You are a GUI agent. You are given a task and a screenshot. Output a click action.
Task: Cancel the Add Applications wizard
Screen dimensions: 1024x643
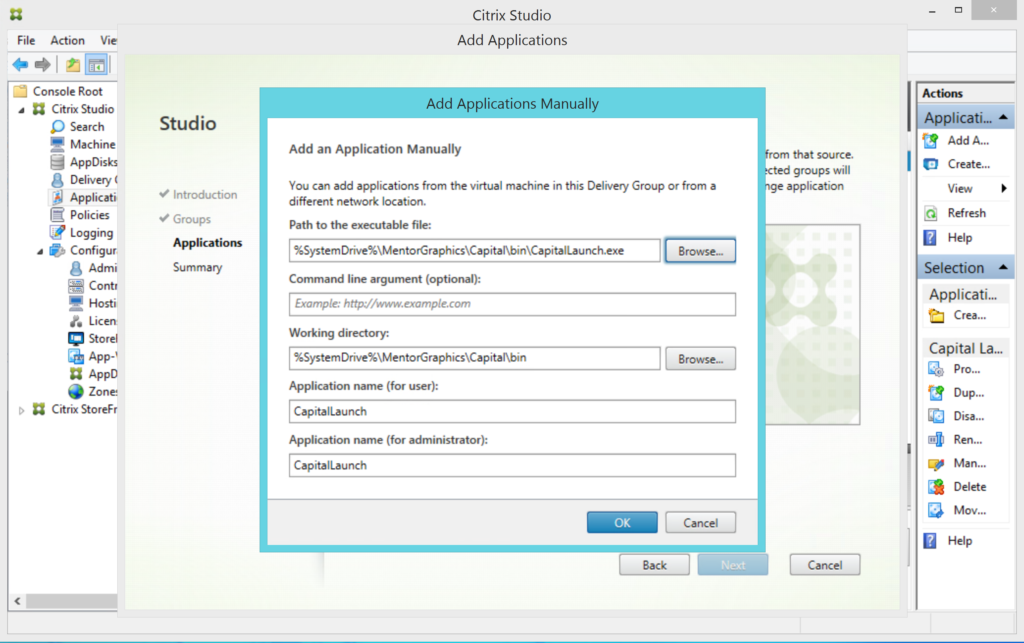[825, 565]
